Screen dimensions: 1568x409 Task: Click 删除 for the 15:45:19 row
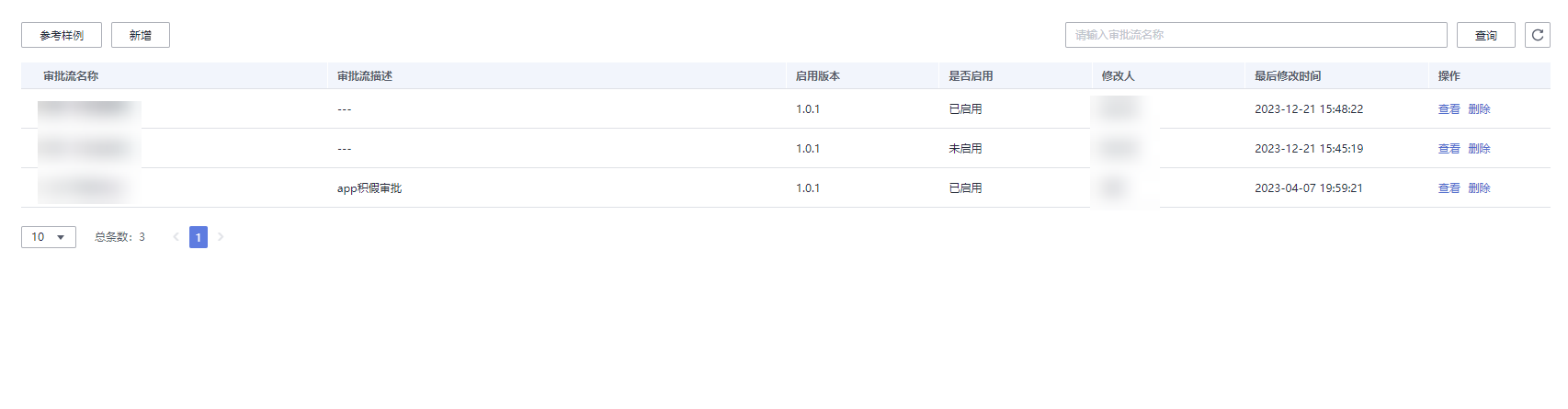(1480, 148)
